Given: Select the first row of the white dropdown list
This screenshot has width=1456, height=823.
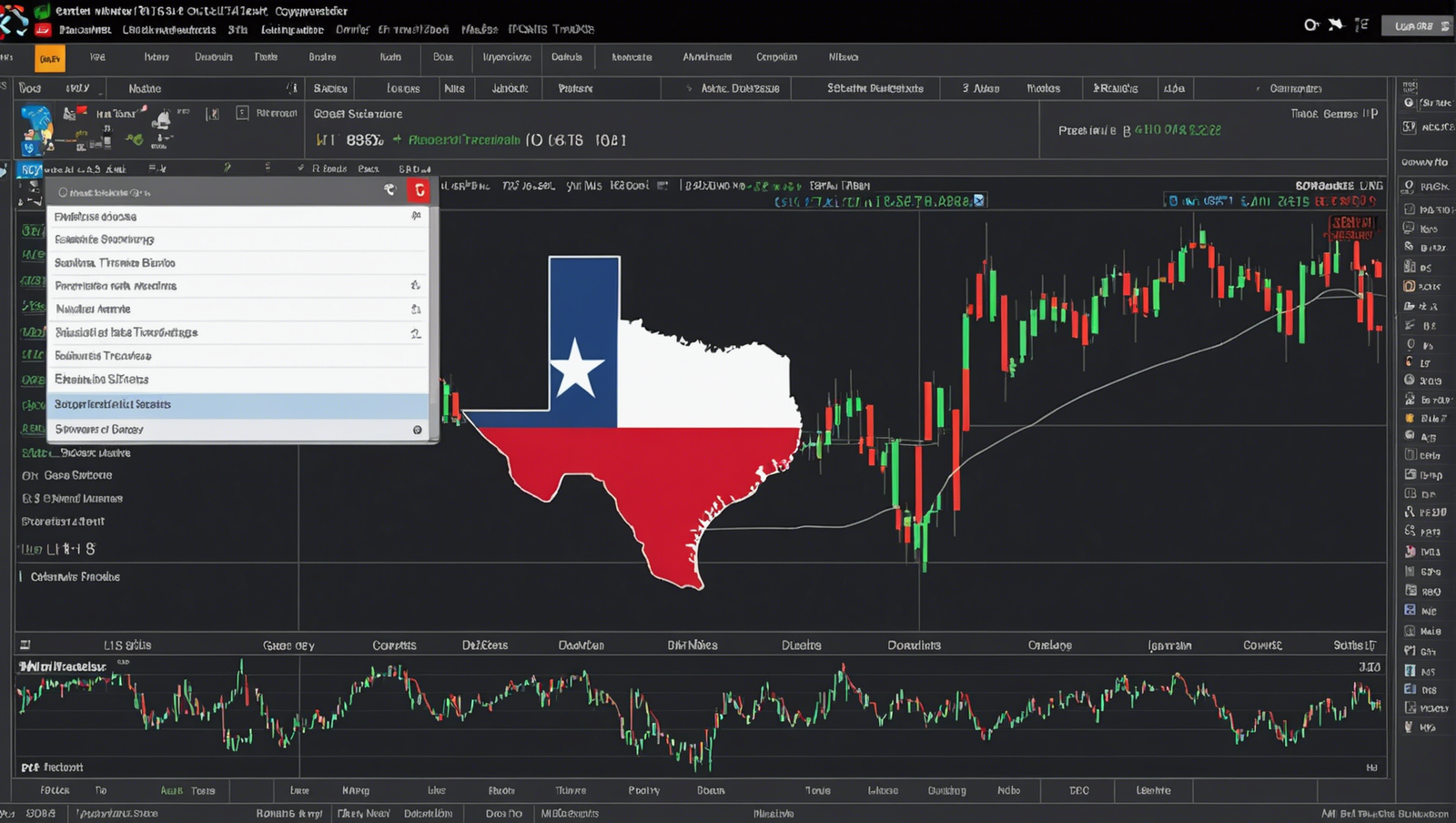Looking at the screenshot, I should (238, 217).
